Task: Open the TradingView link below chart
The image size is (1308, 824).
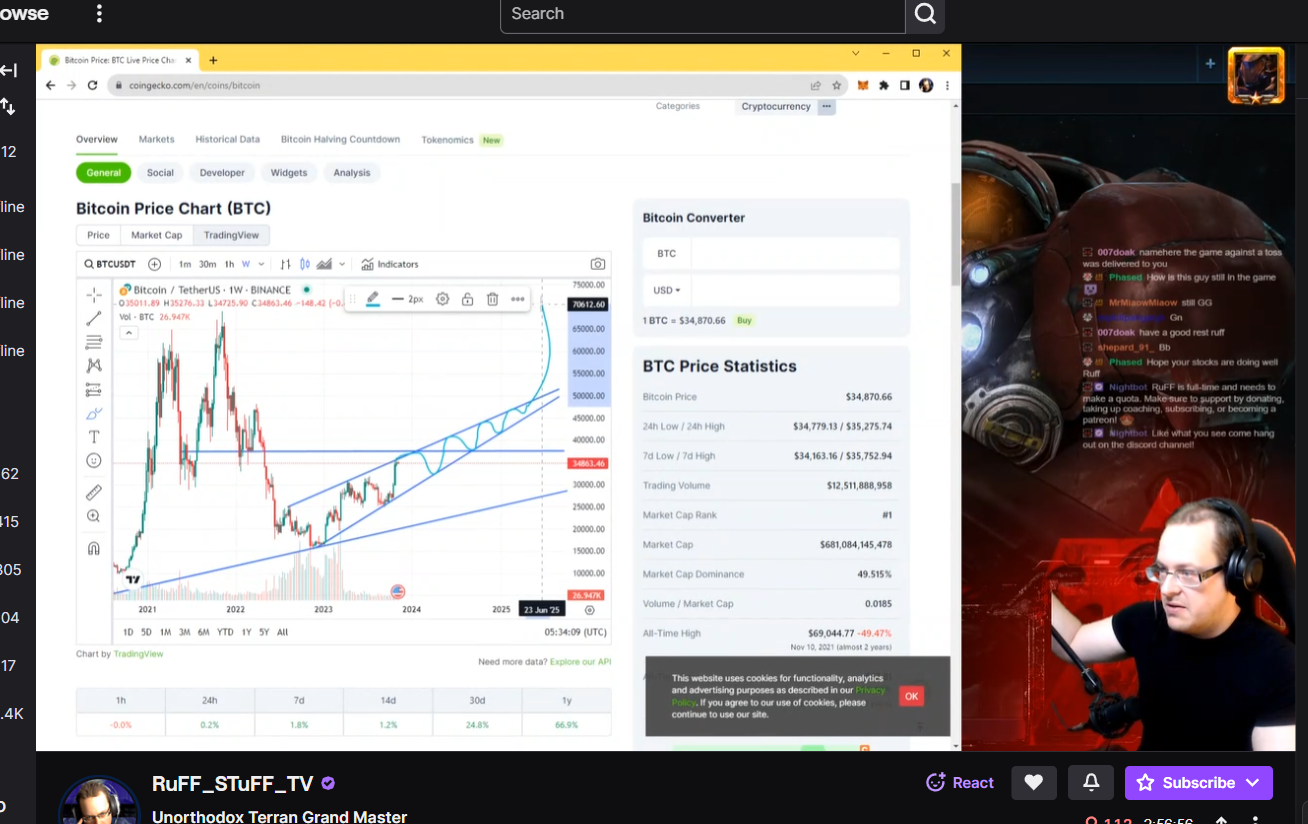Action: coord(138,654)
